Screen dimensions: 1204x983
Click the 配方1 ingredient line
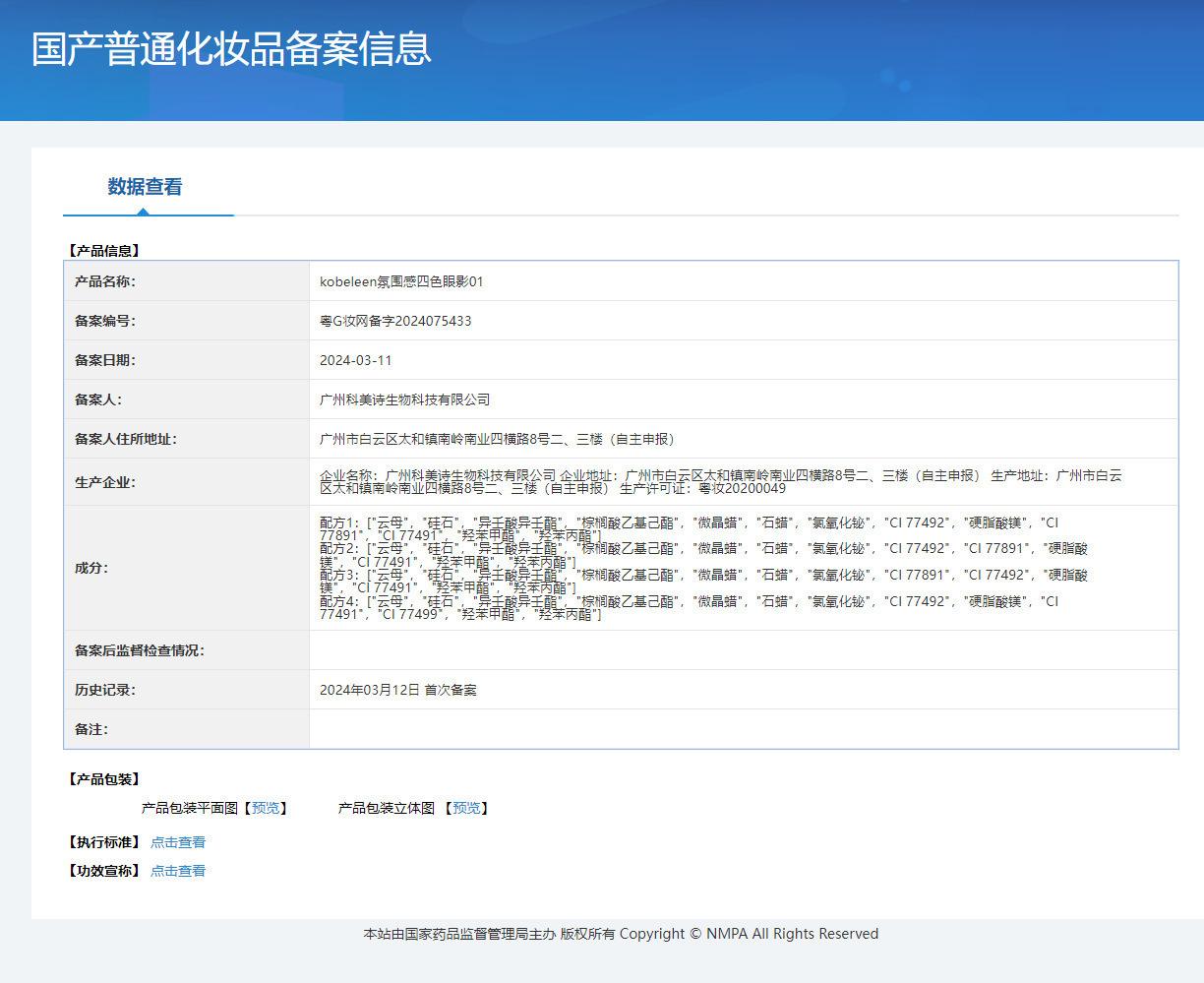pyautogui.click(x=689, y=528)
